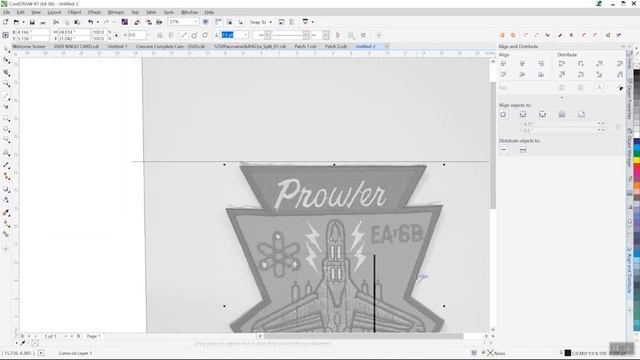
Task: Click the Align center horizontally icon
Action: (x=522, y=64)
